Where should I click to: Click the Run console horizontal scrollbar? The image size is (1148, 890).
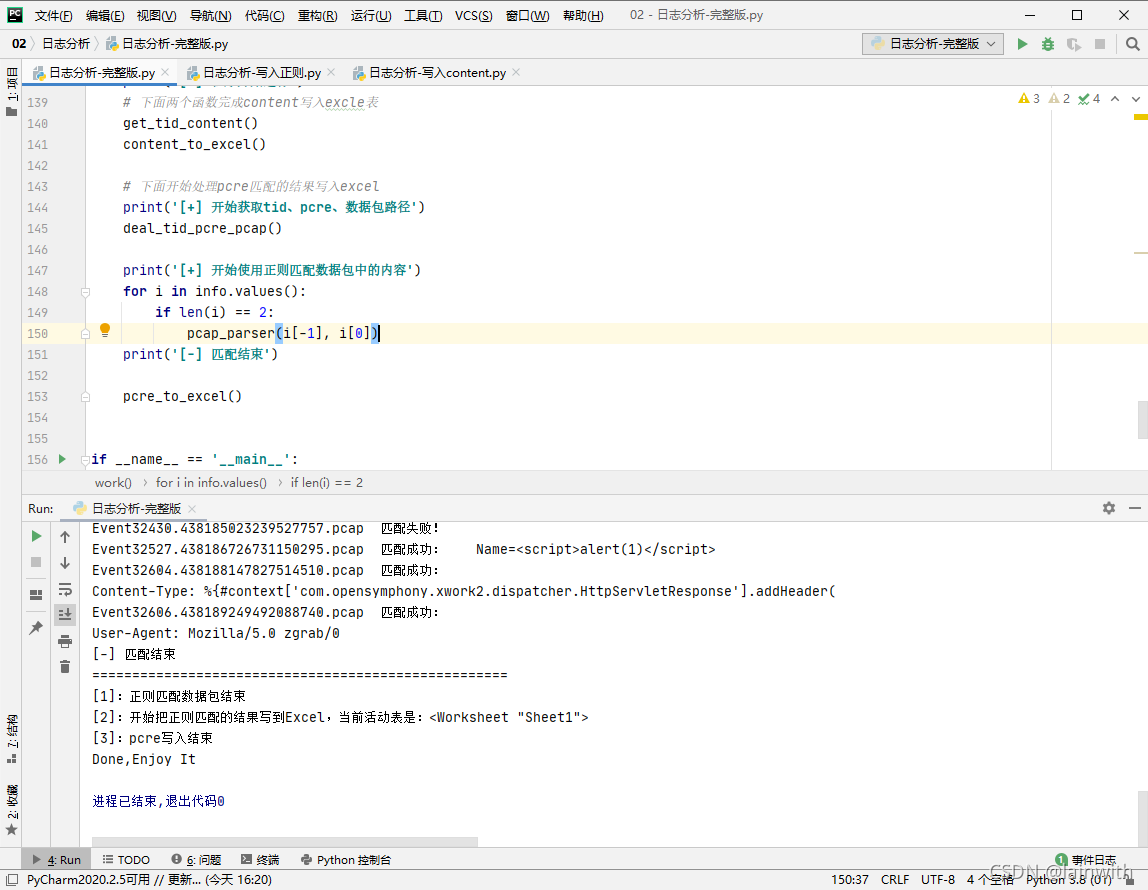285,842
